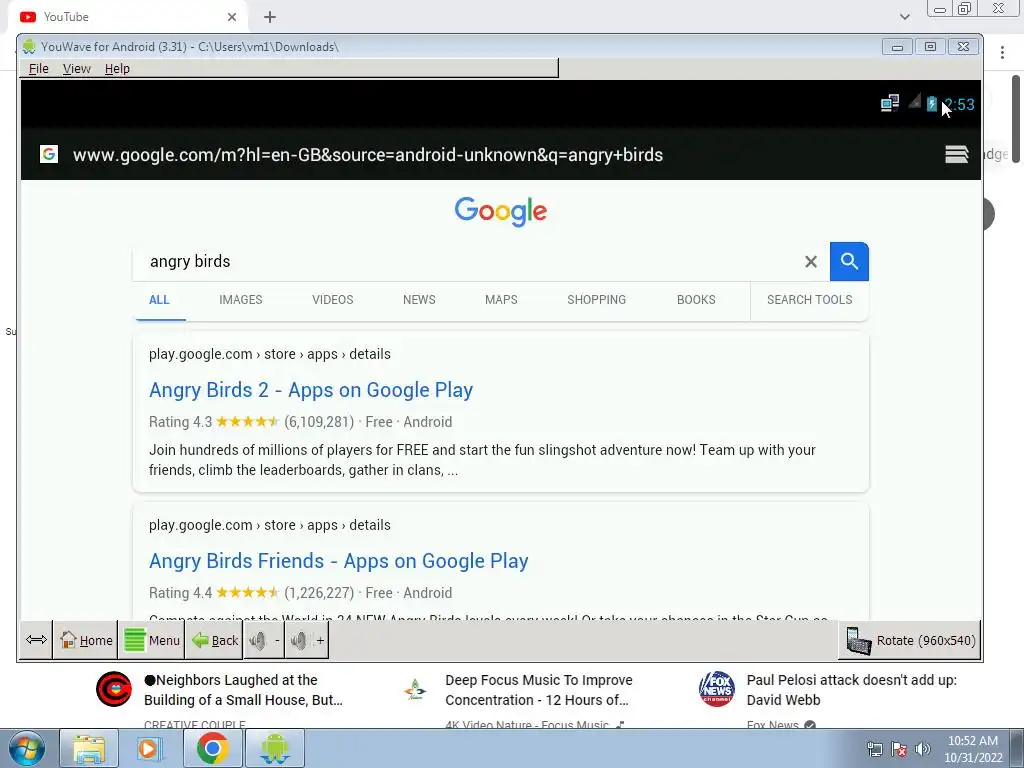Image resolution: width=1024 pixels, height=768 pixels.
Task: Click the Android battery status icon
Action: click(x=932, y=104)
